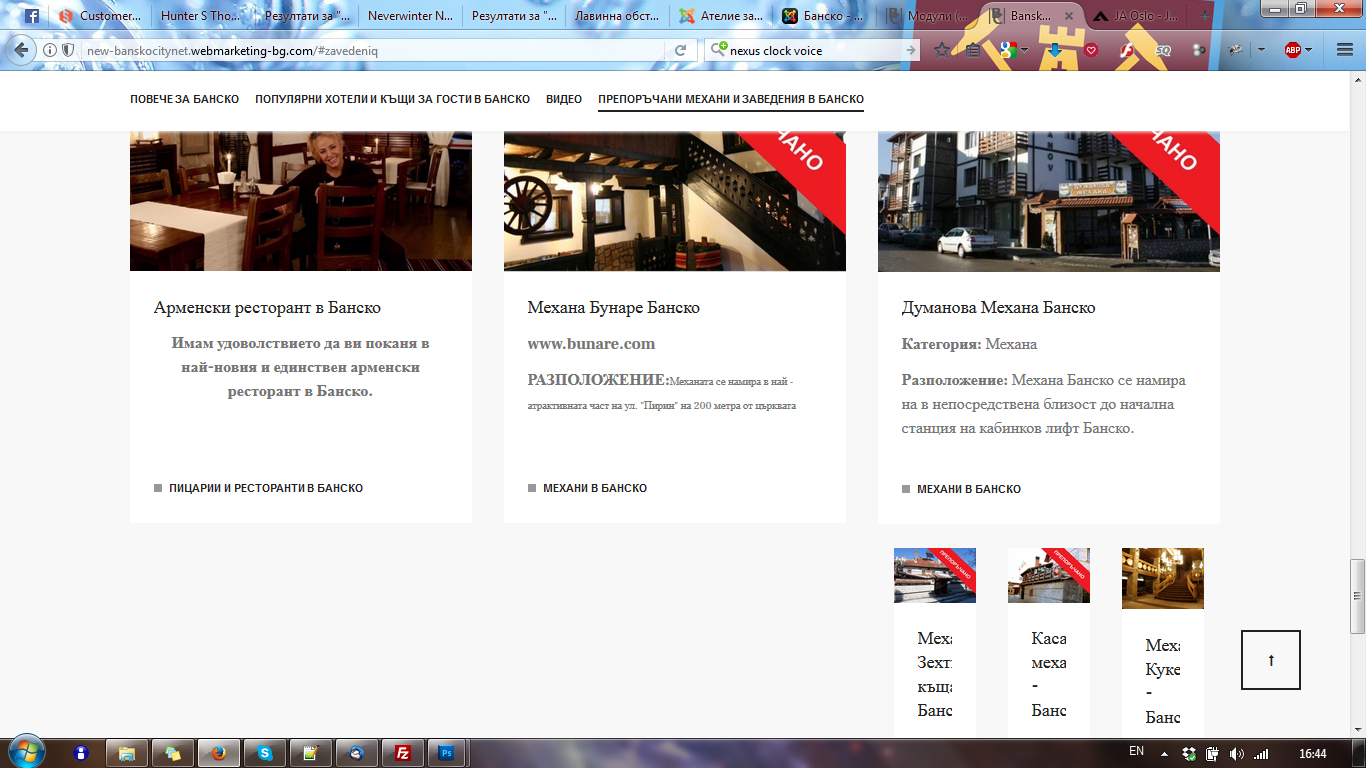This screenshot has width=1366, height=768.
Task: Open Windows Explorer from the taskbar
Action: pos(127,753)
